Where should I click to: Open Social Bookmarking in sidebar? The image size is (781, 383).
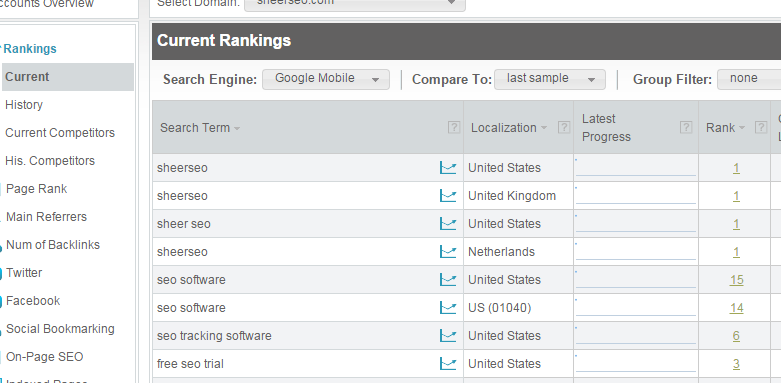click(x=60, y=329)
